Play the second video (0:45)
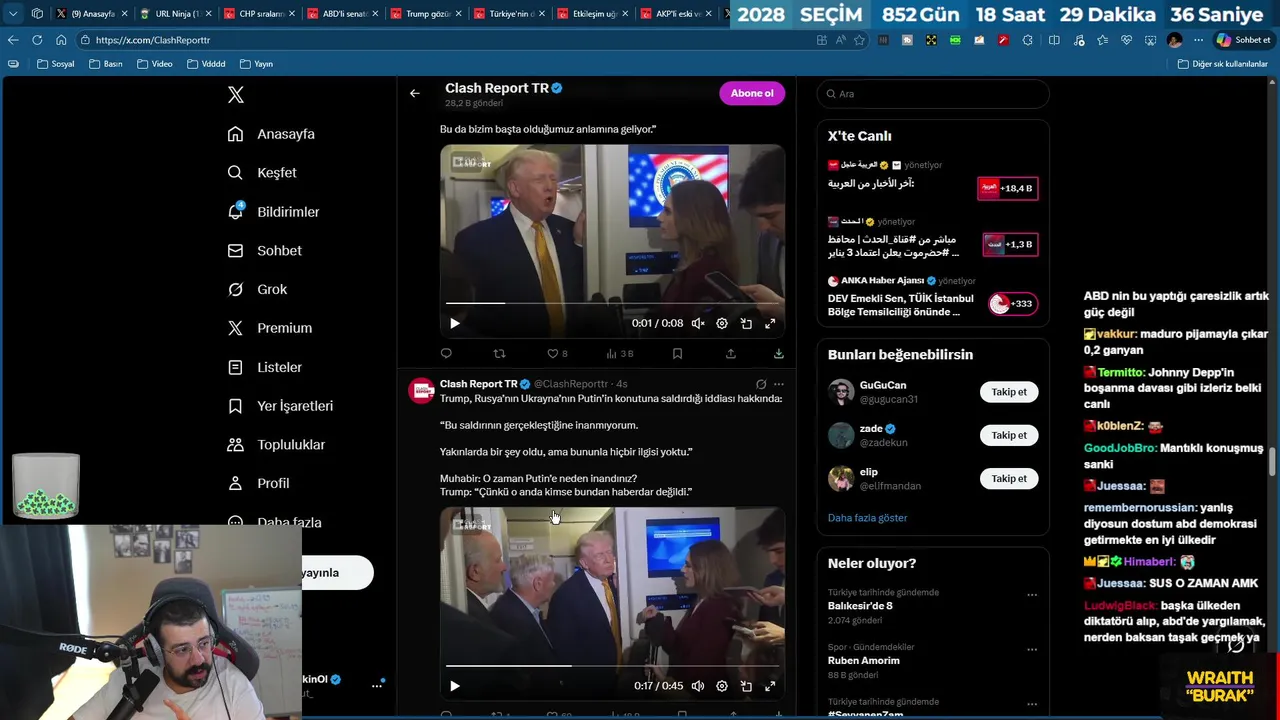1280x720 pixels. [455, 686]
